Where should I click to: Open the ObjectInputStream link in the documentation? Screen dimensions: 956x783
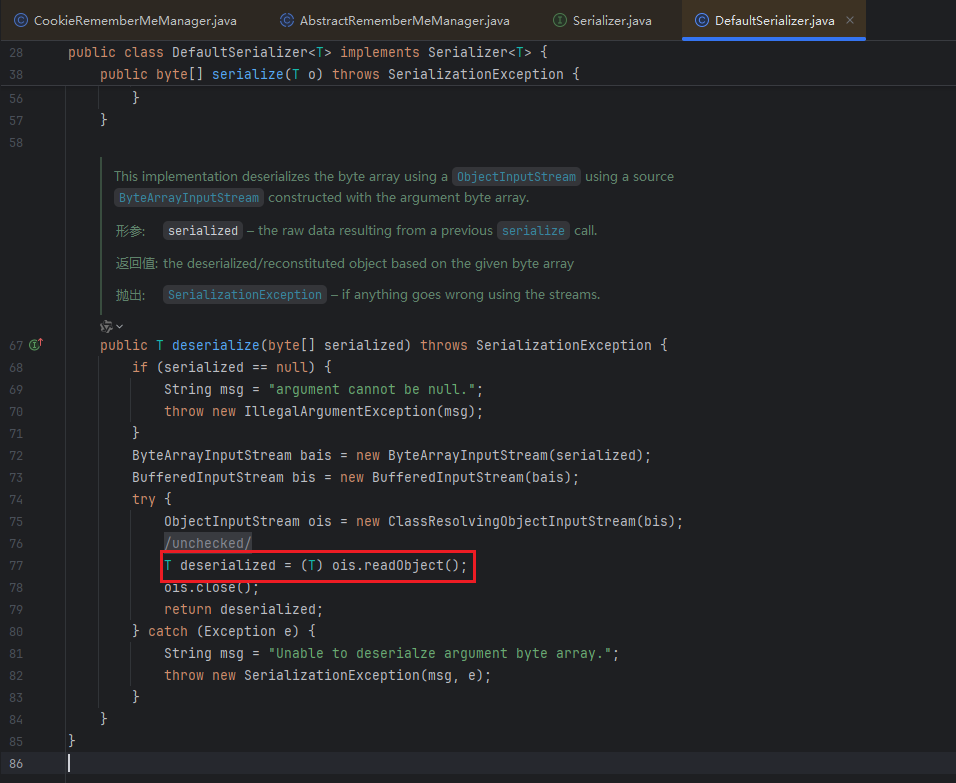coord(516,176)
